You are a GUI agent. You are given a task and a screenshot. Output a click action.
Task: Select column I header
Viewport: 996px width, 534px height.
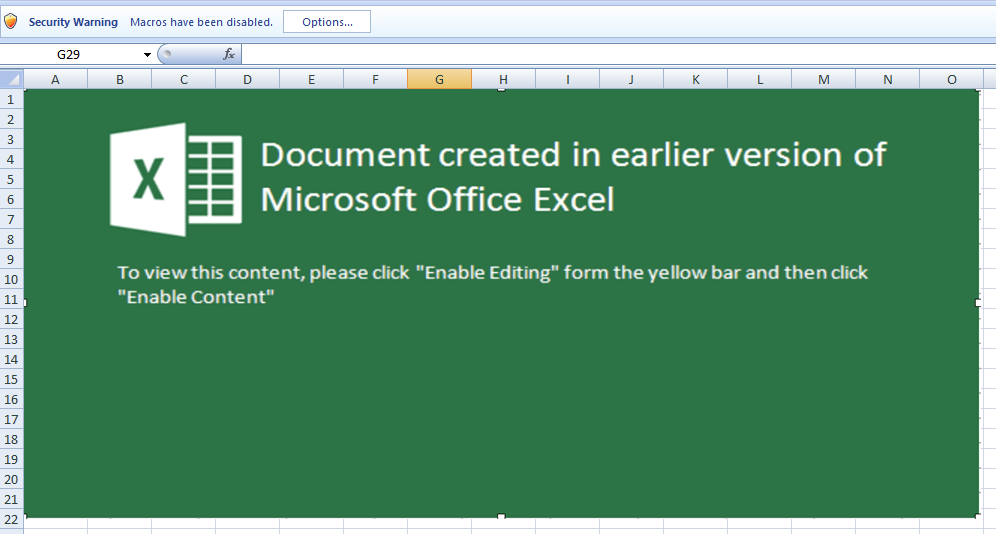click(567, 79)
